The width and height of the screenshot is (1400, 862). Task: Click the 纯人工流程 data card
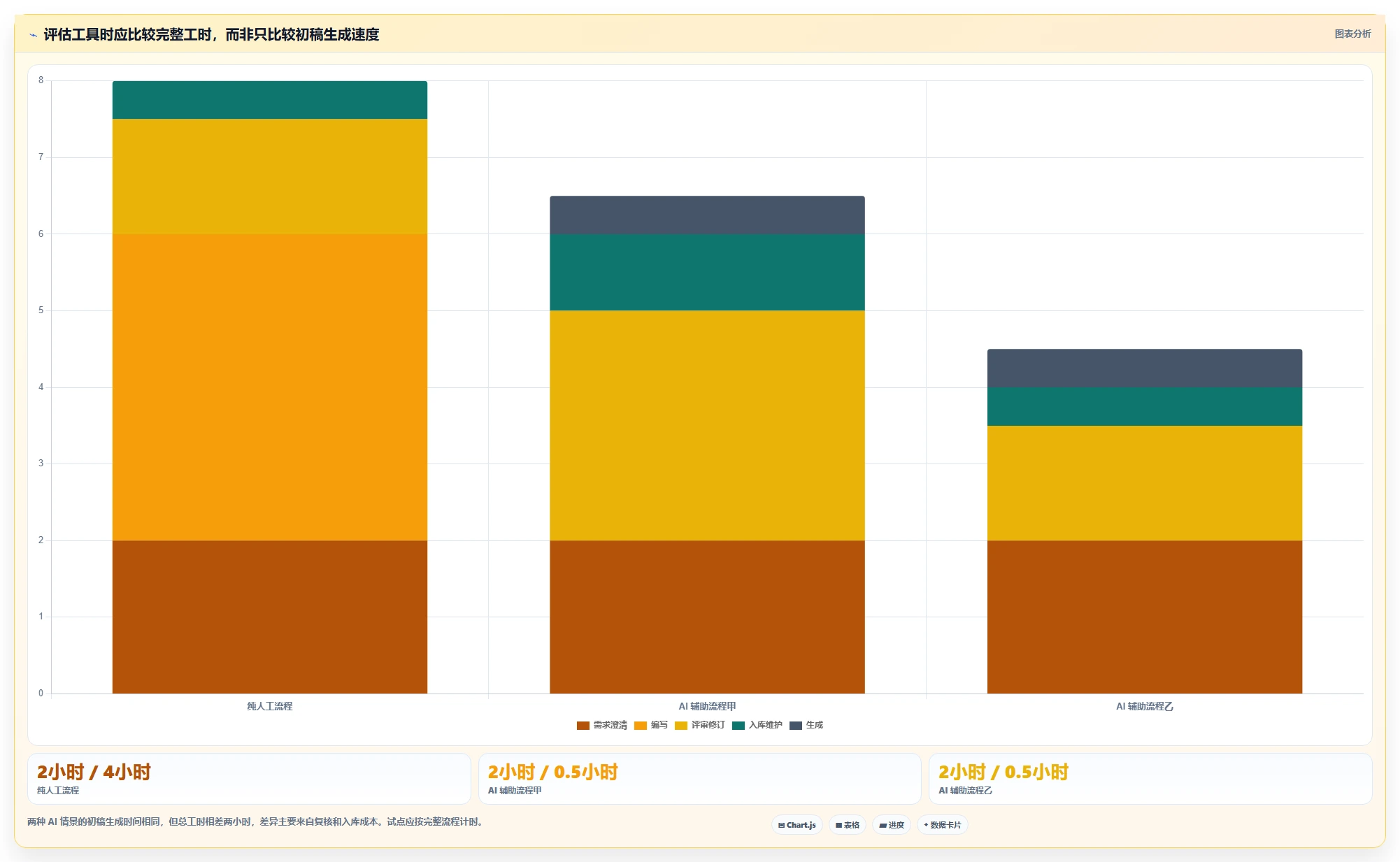(249, 779)
